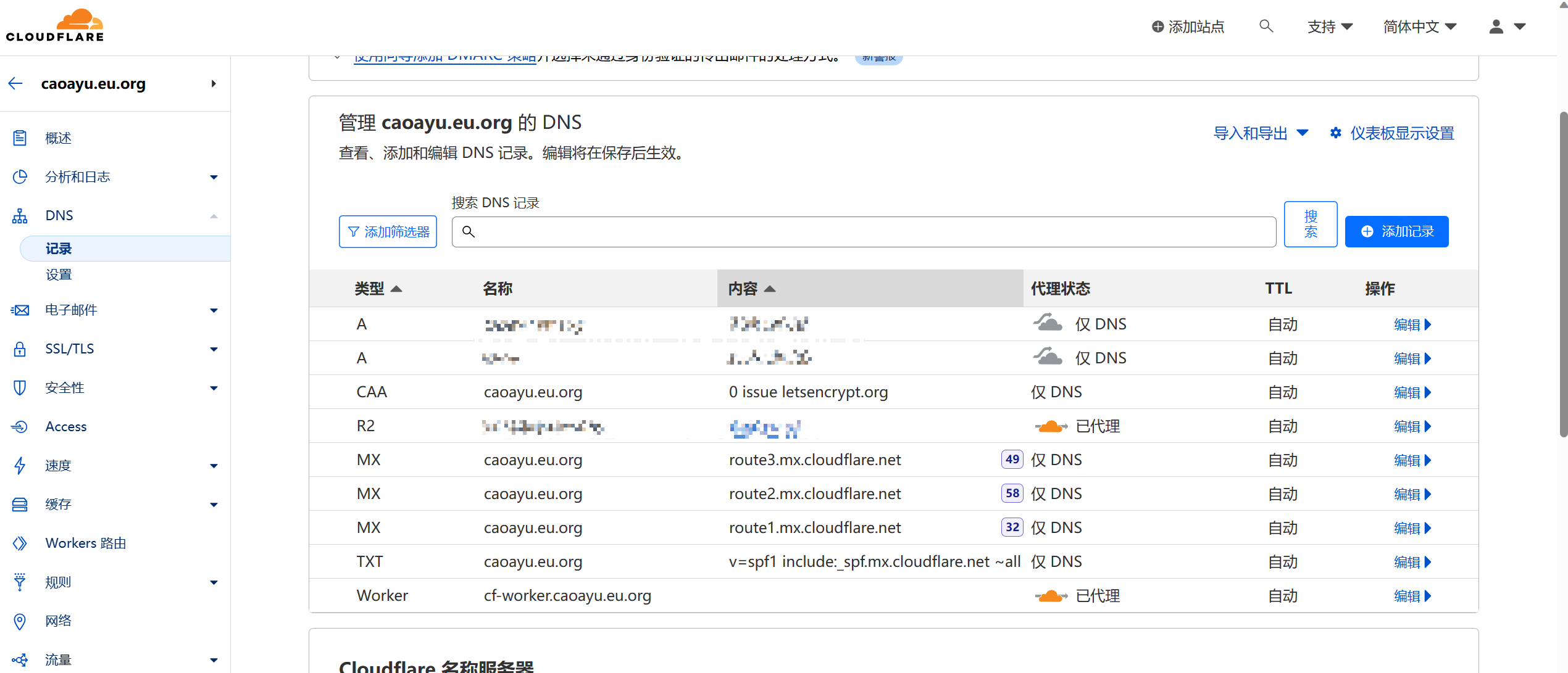Click 编辑 for the Worker record
Viewport: 1568px width, 673px height.
click(x=1412, y=596)
